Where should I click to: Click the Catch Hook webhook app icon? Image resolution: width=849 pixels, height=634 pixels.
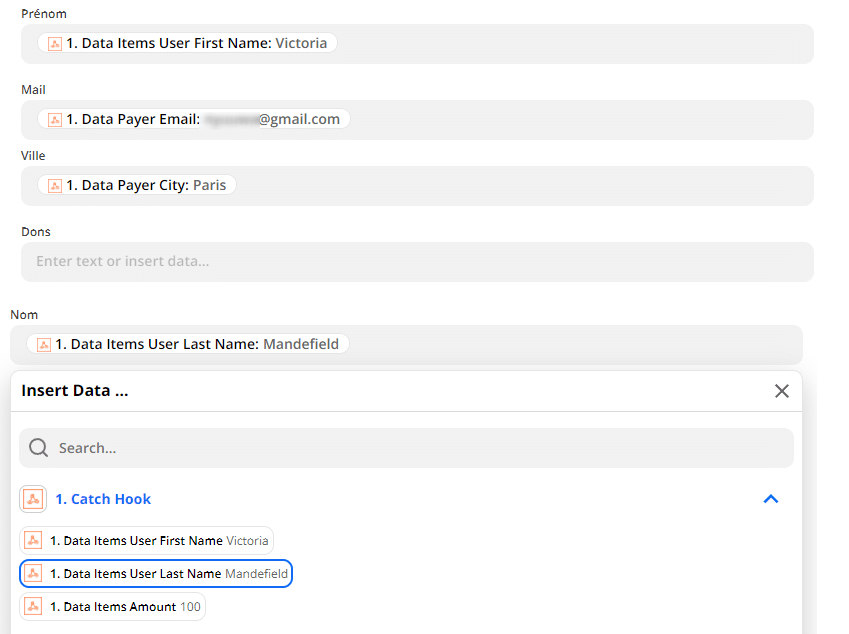click(x=33, y=499)
